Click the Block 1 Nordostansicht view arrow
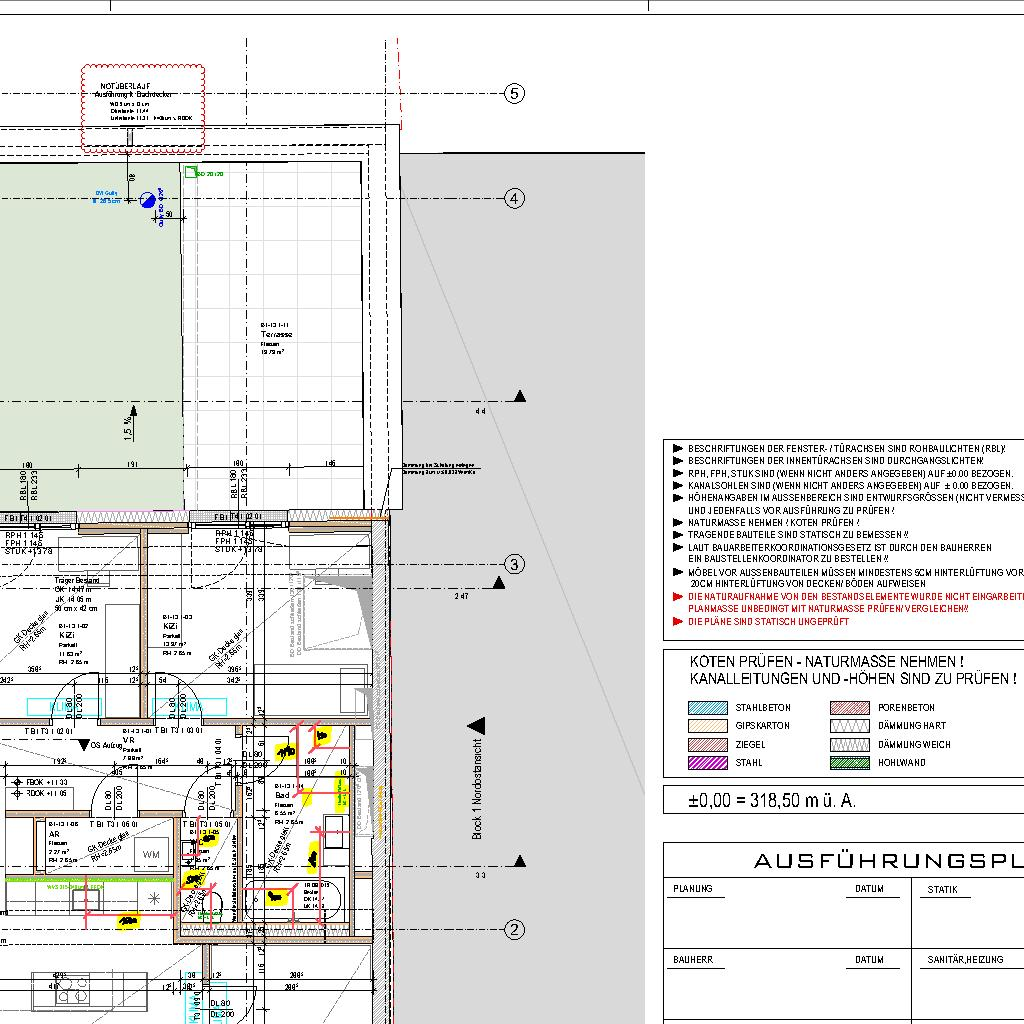1024x1024 pixels. (x=477, y=725)
